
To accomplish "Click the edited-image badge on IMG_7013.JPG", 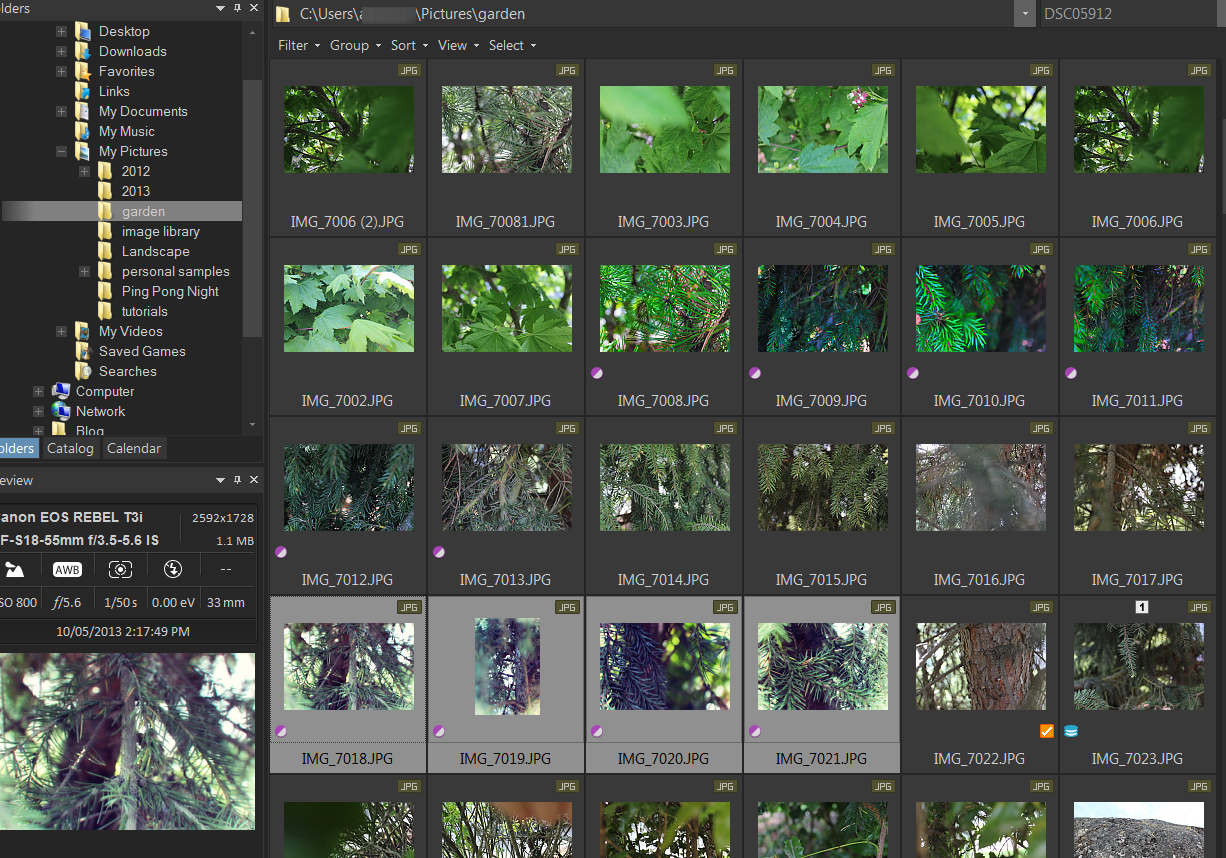I will coord(439,552).
